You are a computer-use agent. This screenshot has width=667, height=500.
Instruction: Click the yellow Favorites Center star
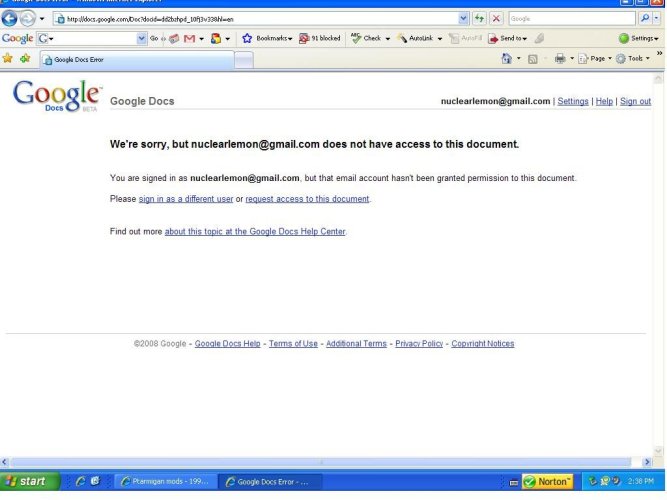pos(7,58)
